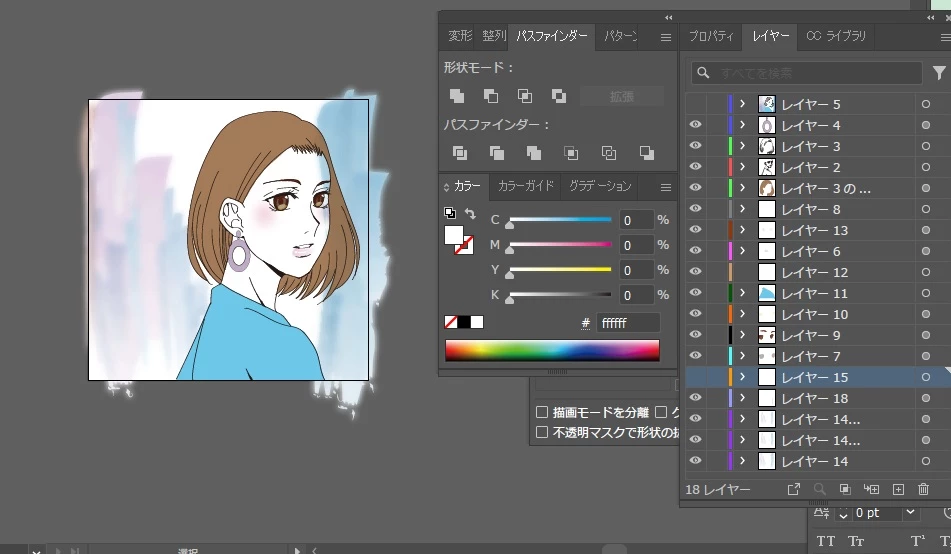
Task: Expand レイヤー 5 in layers panel
Action: click(742, 104)
